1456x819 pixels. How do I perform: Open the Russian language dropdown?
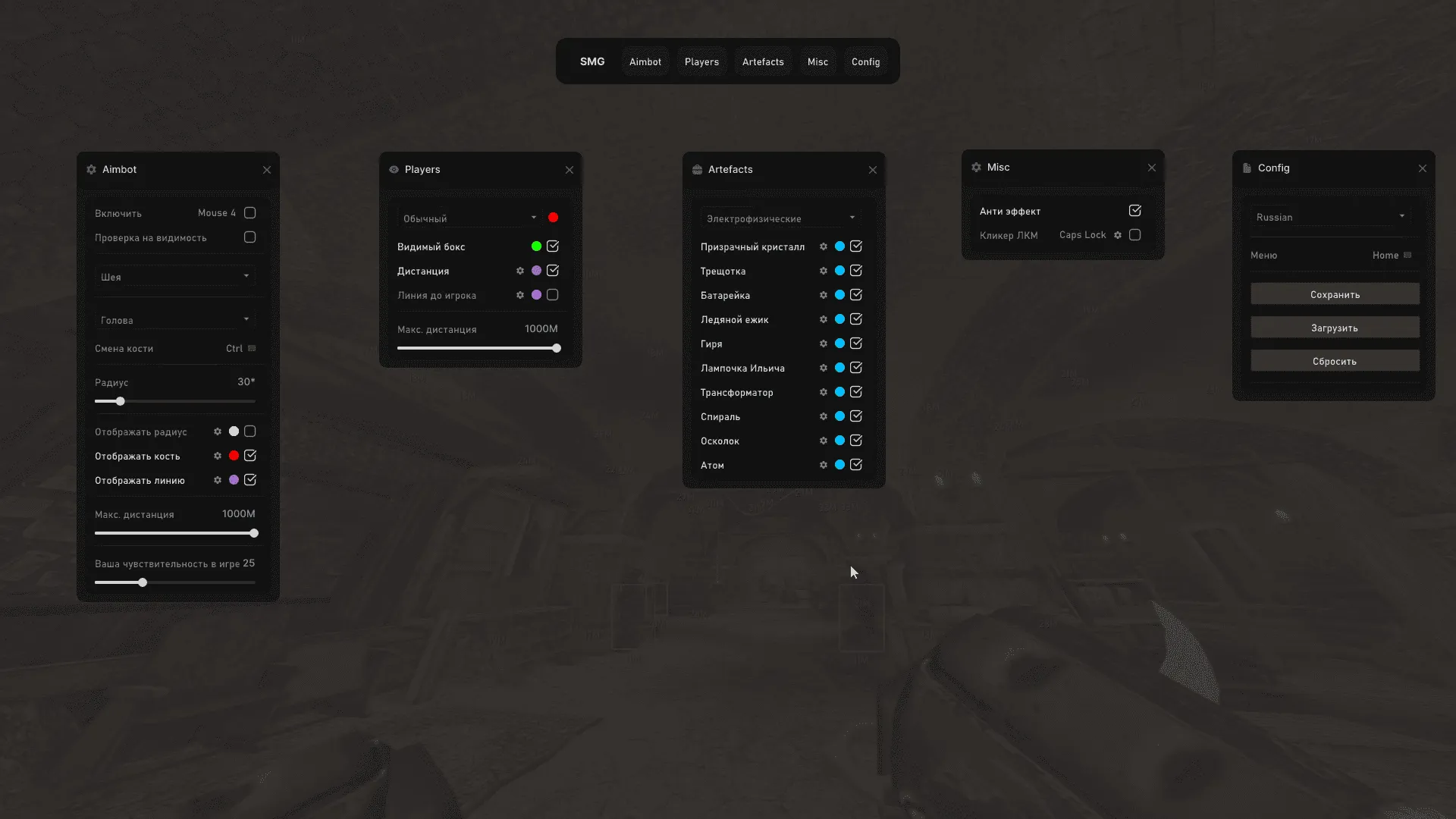pos(1331,218)
